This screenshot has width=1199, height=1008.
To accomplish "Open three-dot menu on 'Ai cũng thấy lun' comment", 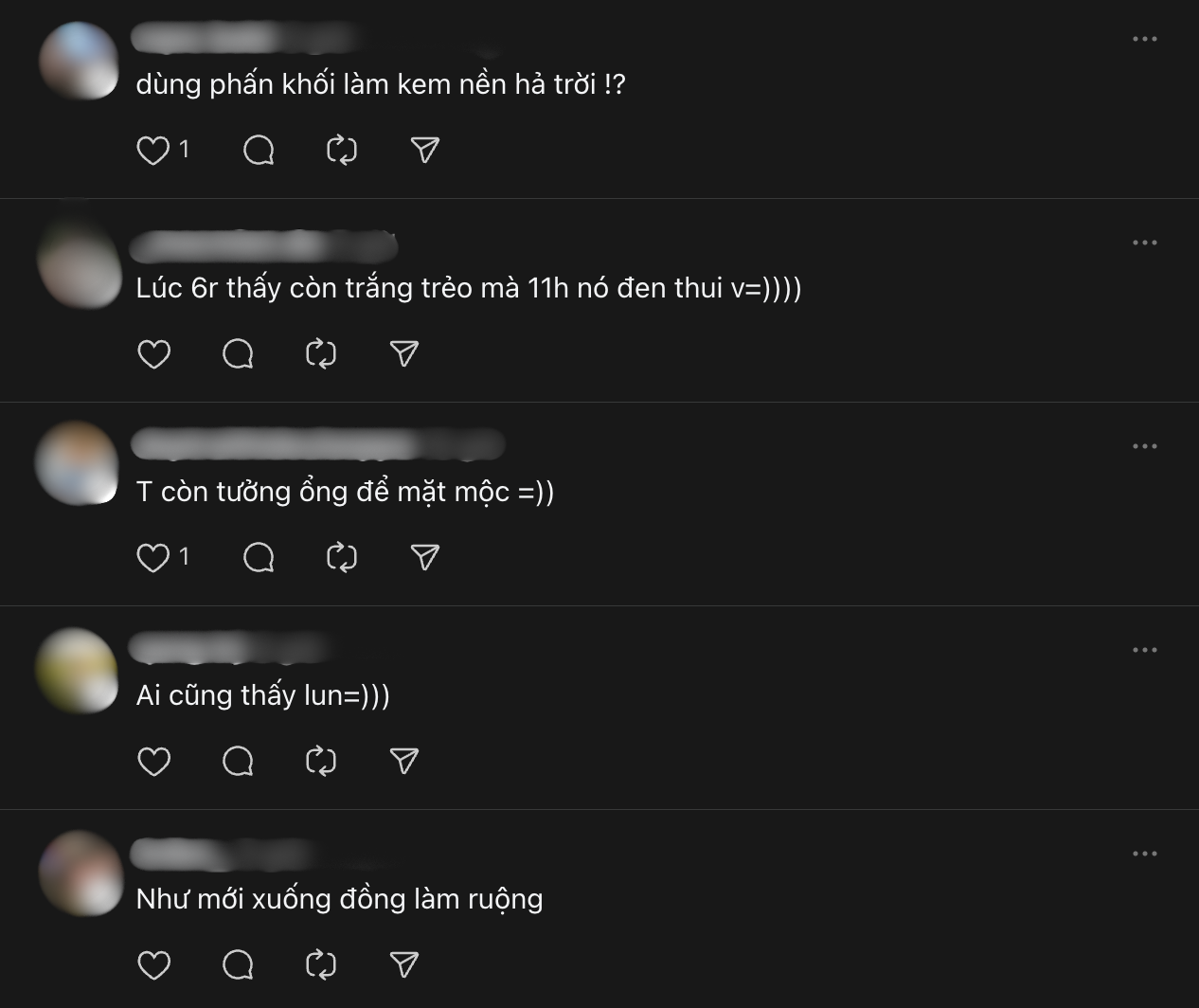I will tap(1144, 650).
